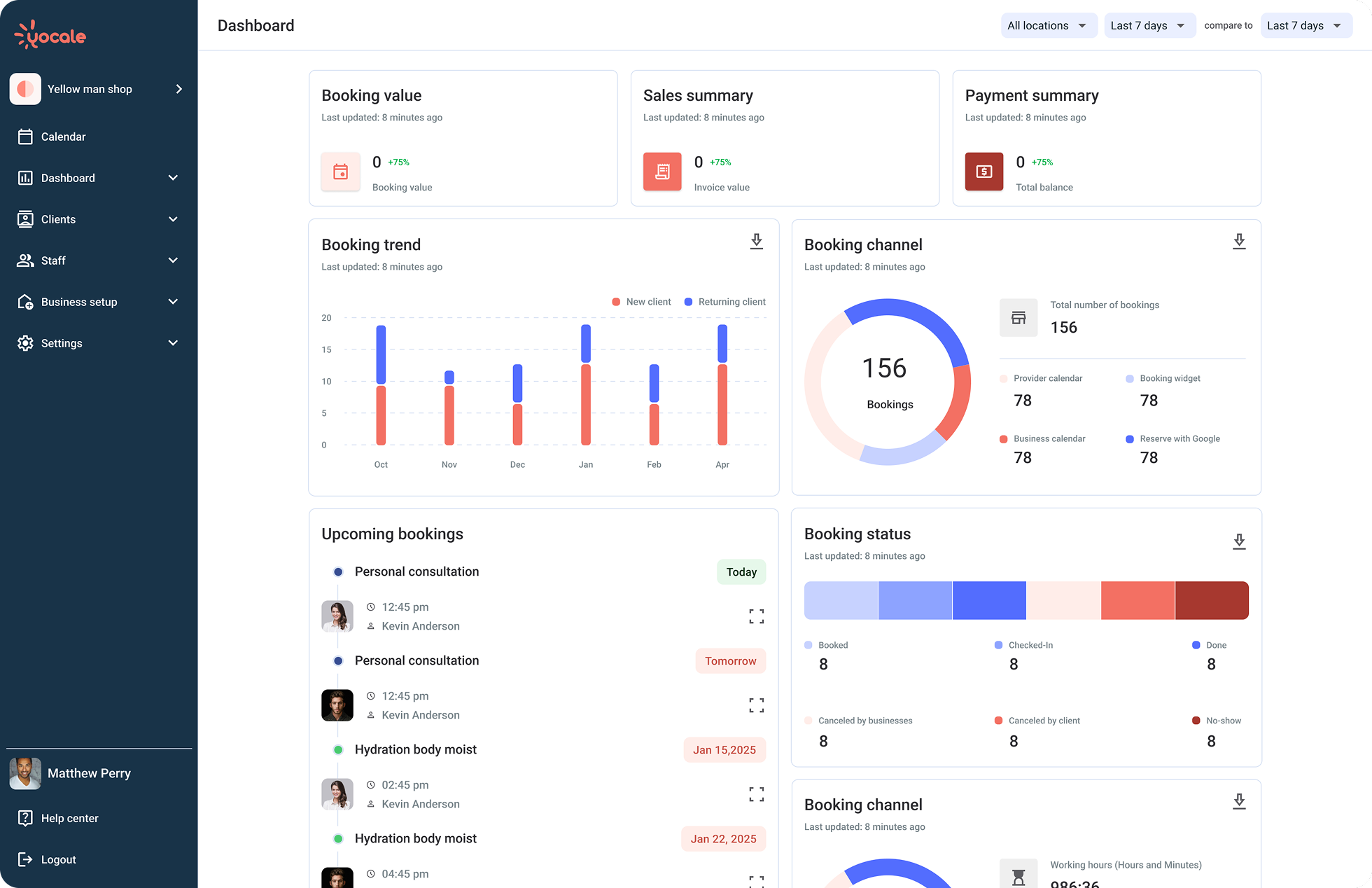Click staff photo for Today's 12:45 pm booking
This screenshot has width=1372, height=888.
pyautogui.click(x=337, y=616)
